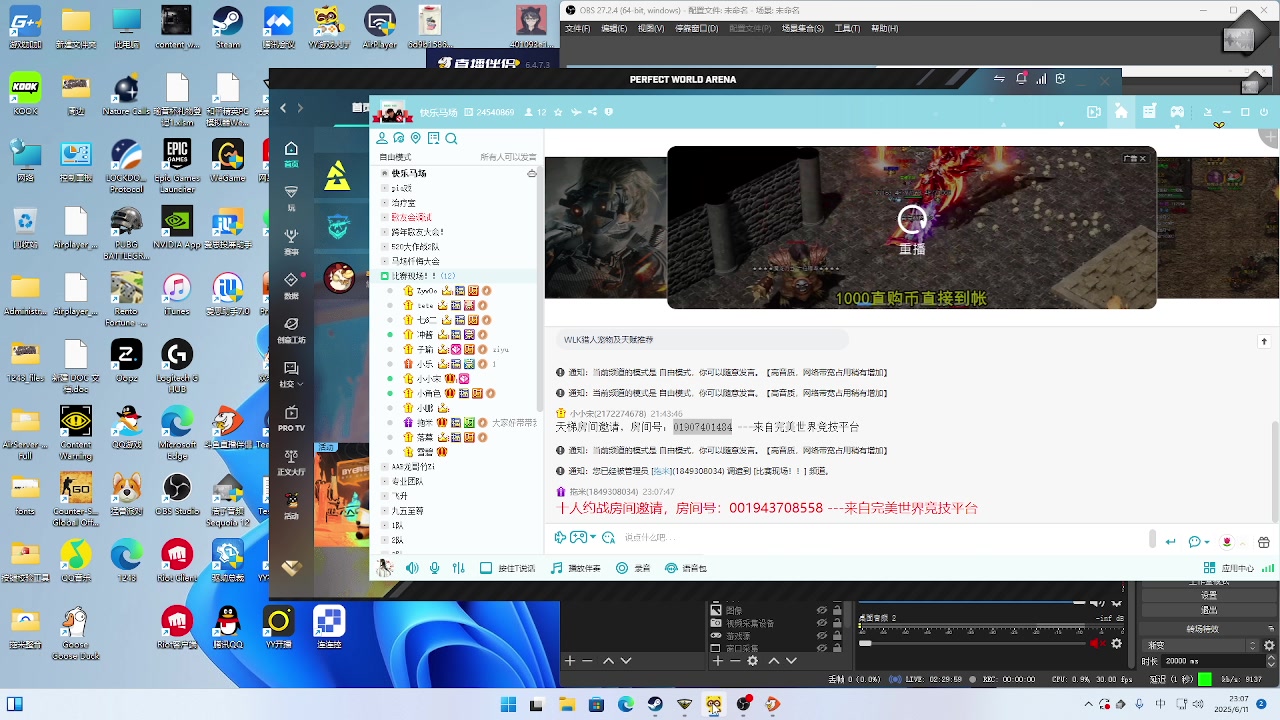Open OBS 停靠窗口(D) menu
This screenshot has width=1280, height=720.
(x=697, y=29)
